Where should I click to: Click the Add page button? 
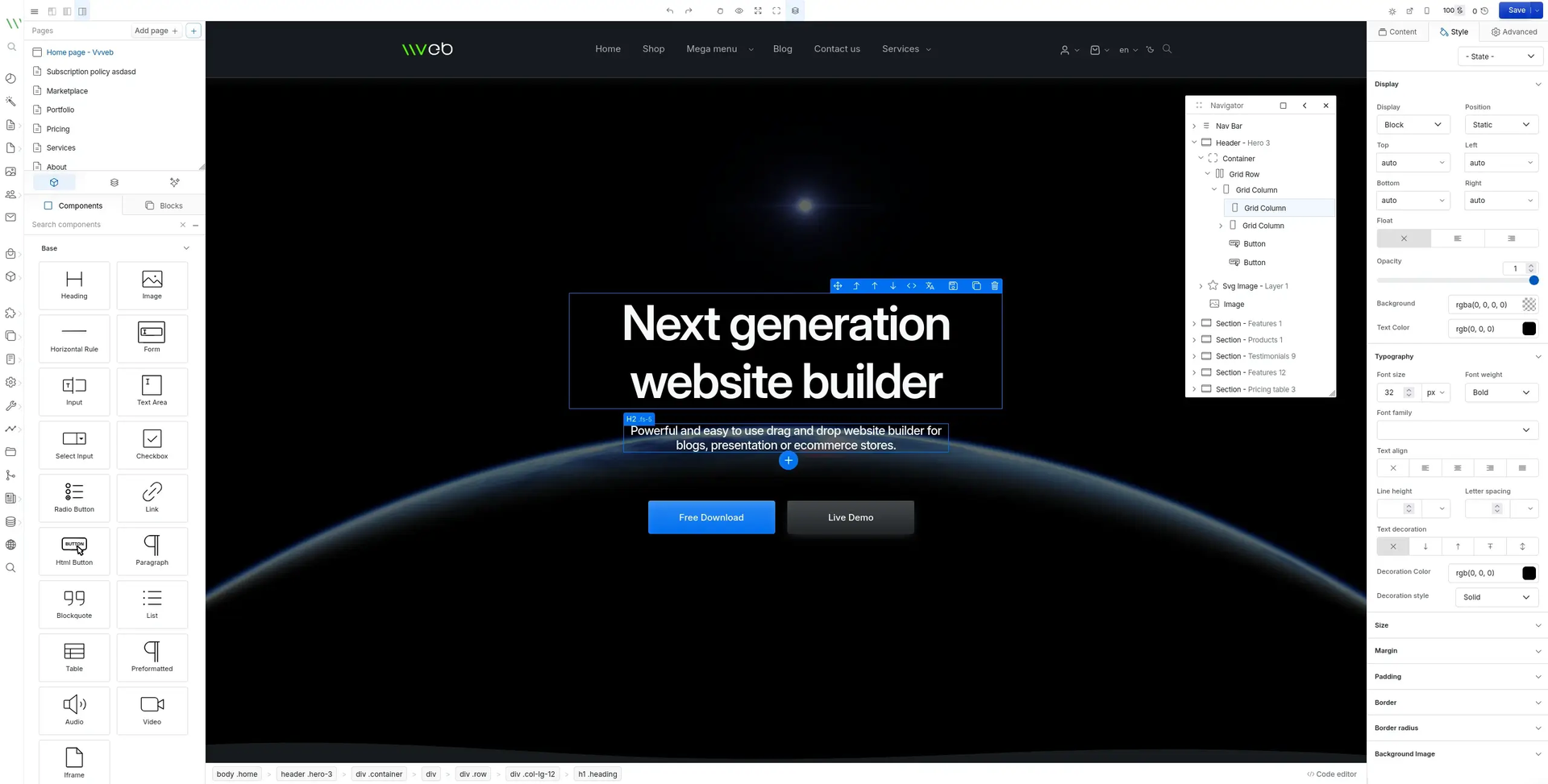156,31
